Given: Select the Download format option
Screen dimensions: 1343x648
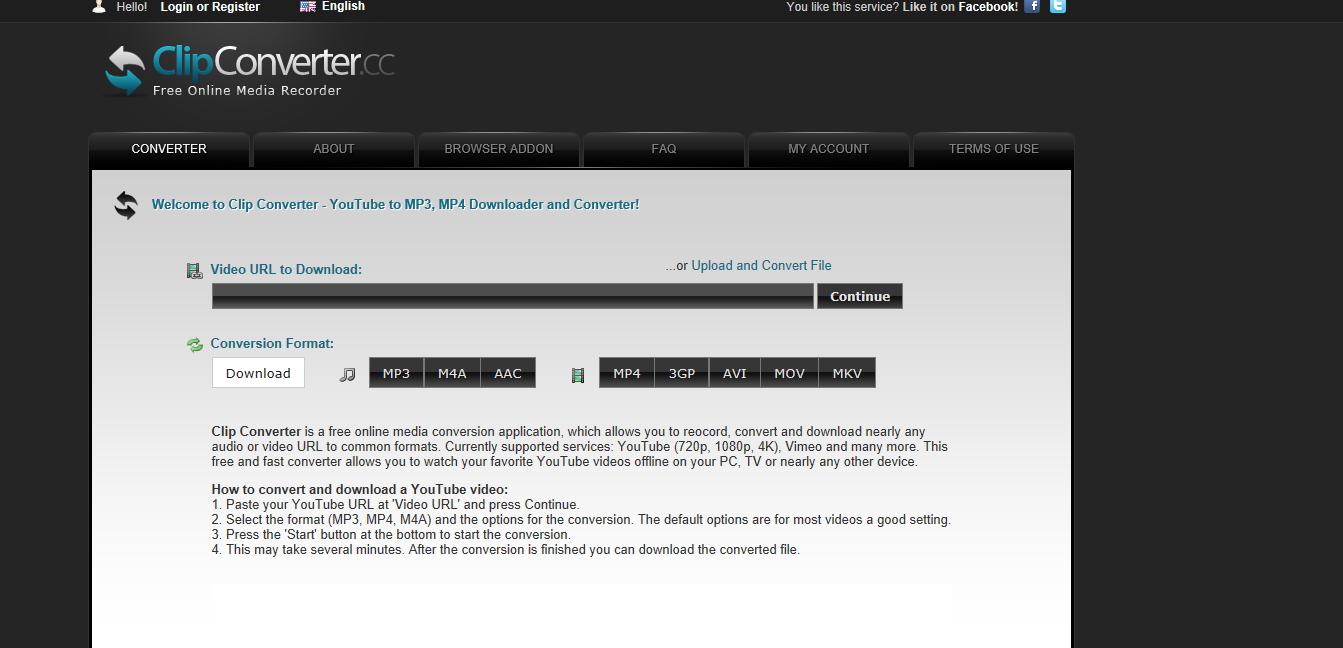Looking at the screenshot, I should point(258,373).
